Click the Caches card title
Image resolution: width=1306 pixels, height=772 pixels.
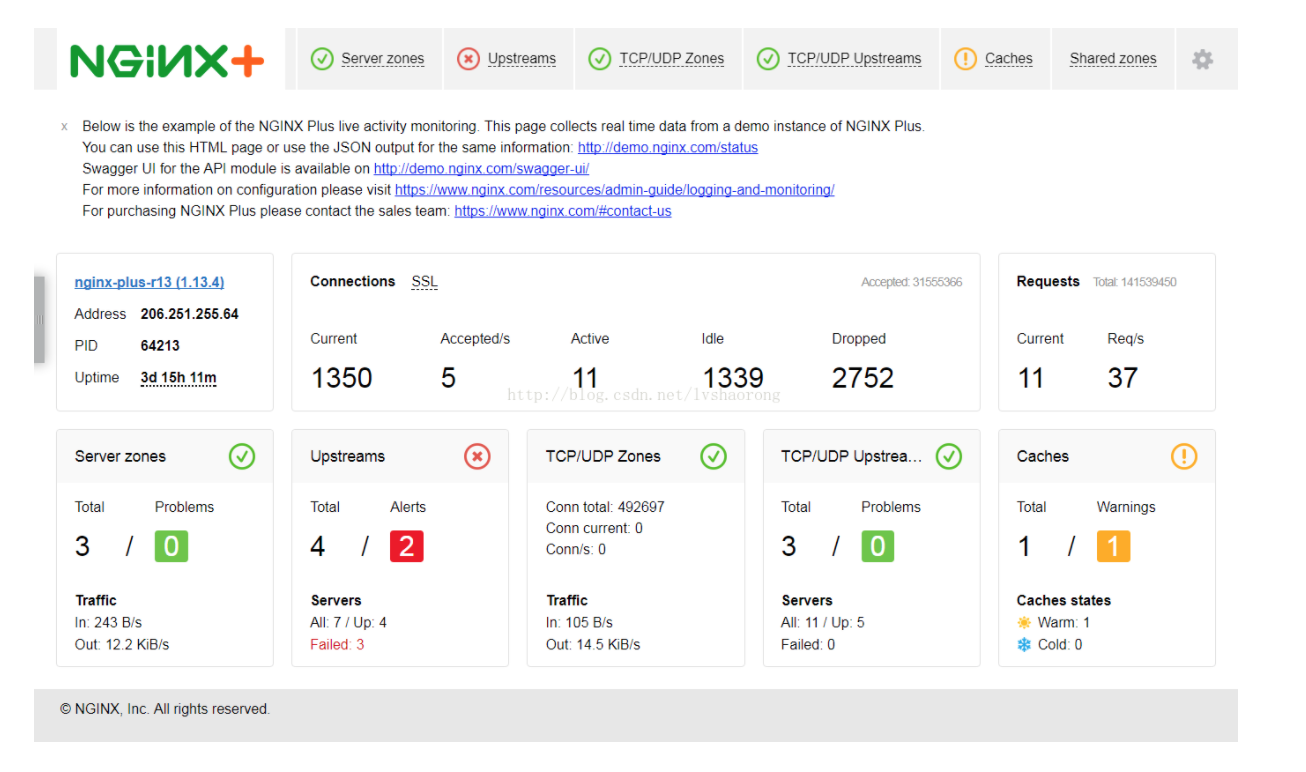1043,457
